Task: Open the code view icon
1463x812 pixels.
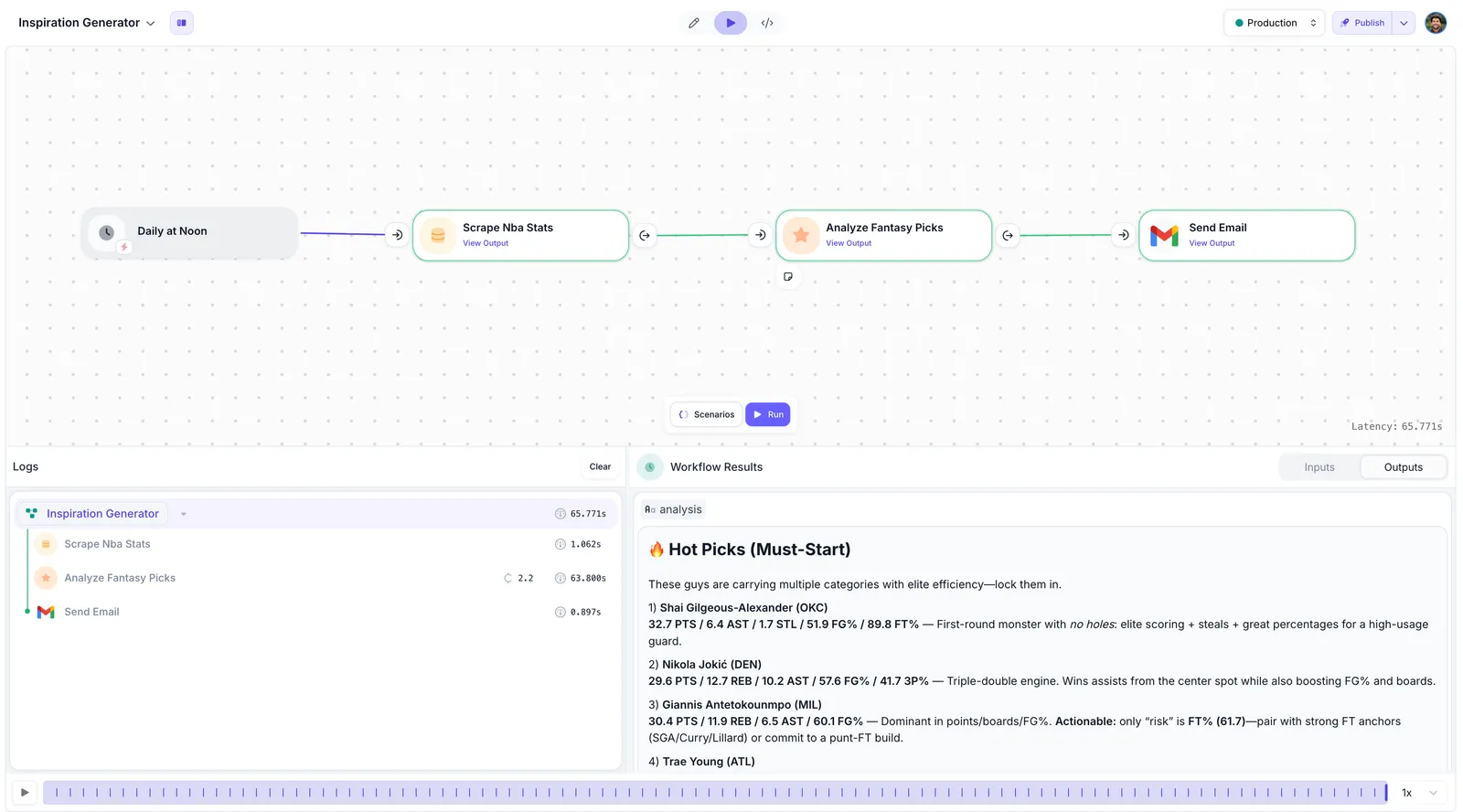Action: pos(767,23)
